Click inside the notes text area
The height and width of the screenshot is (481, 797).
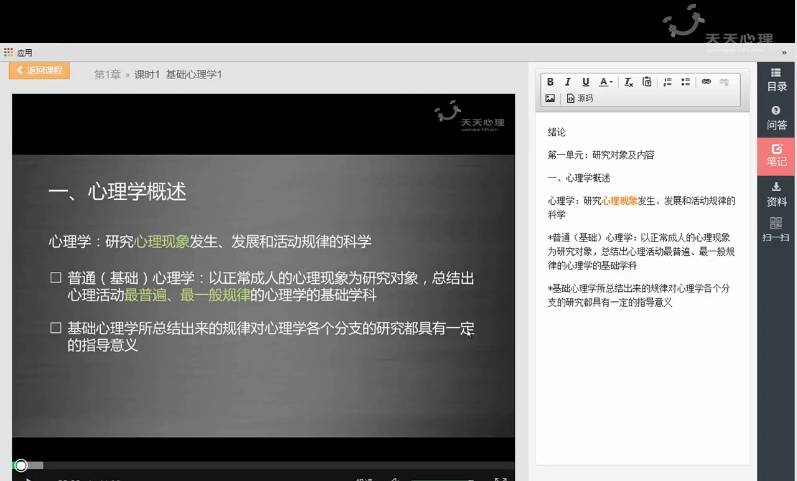(641, 380)
